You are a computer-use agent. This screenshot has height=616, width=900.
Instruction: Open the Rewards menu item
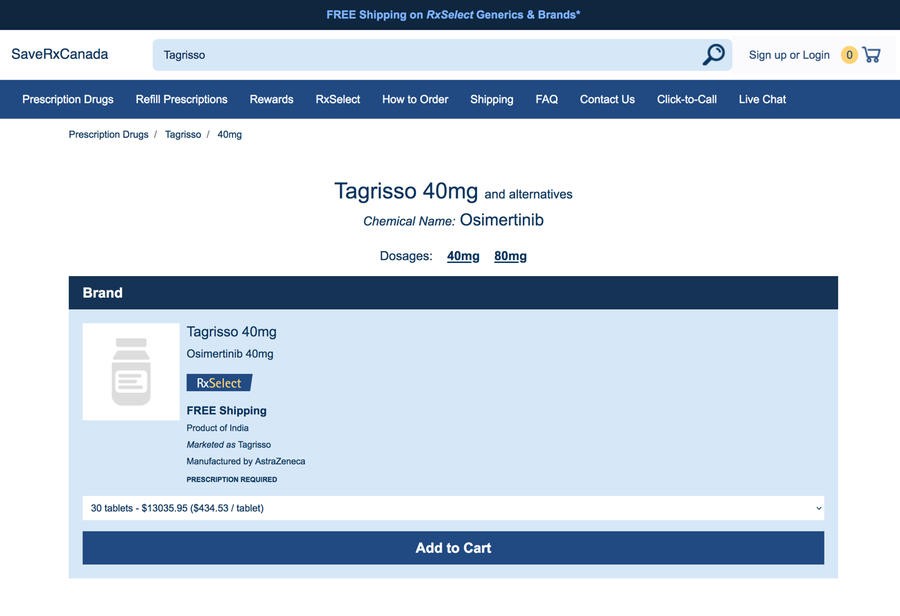(271, 99)
